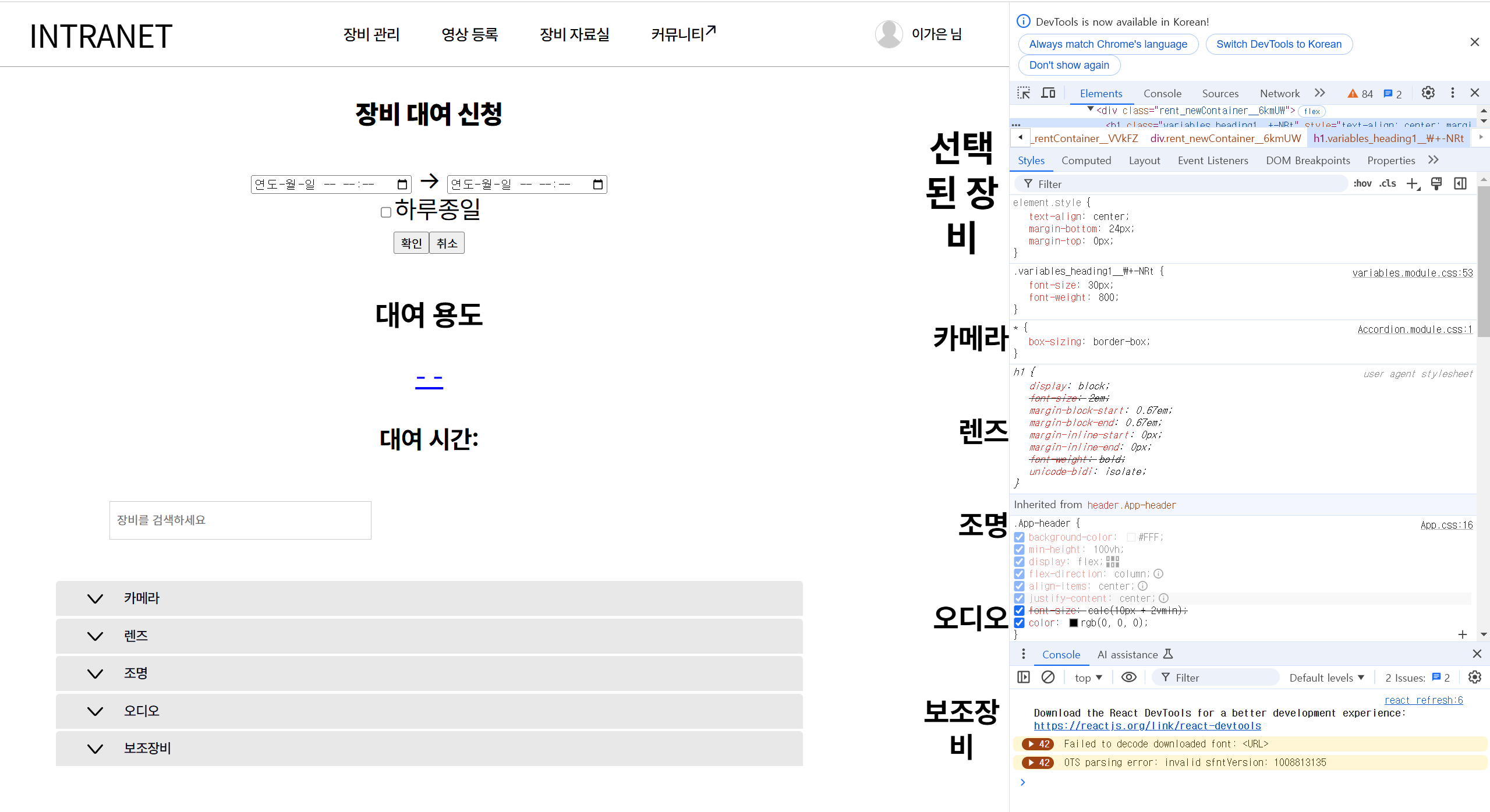Open the Network tab
Viewport: 1490px width, 812px height.
coord(1279,94)
